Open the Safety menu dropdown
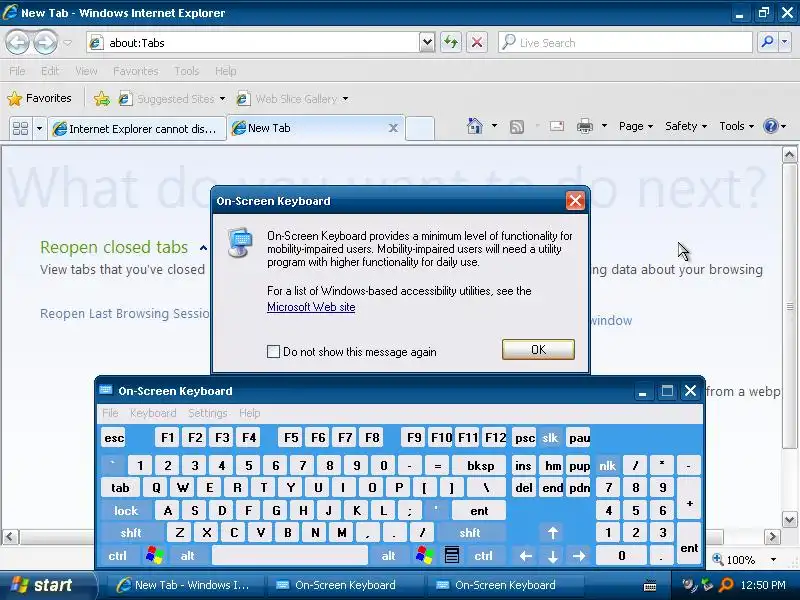 click(686, 126)
